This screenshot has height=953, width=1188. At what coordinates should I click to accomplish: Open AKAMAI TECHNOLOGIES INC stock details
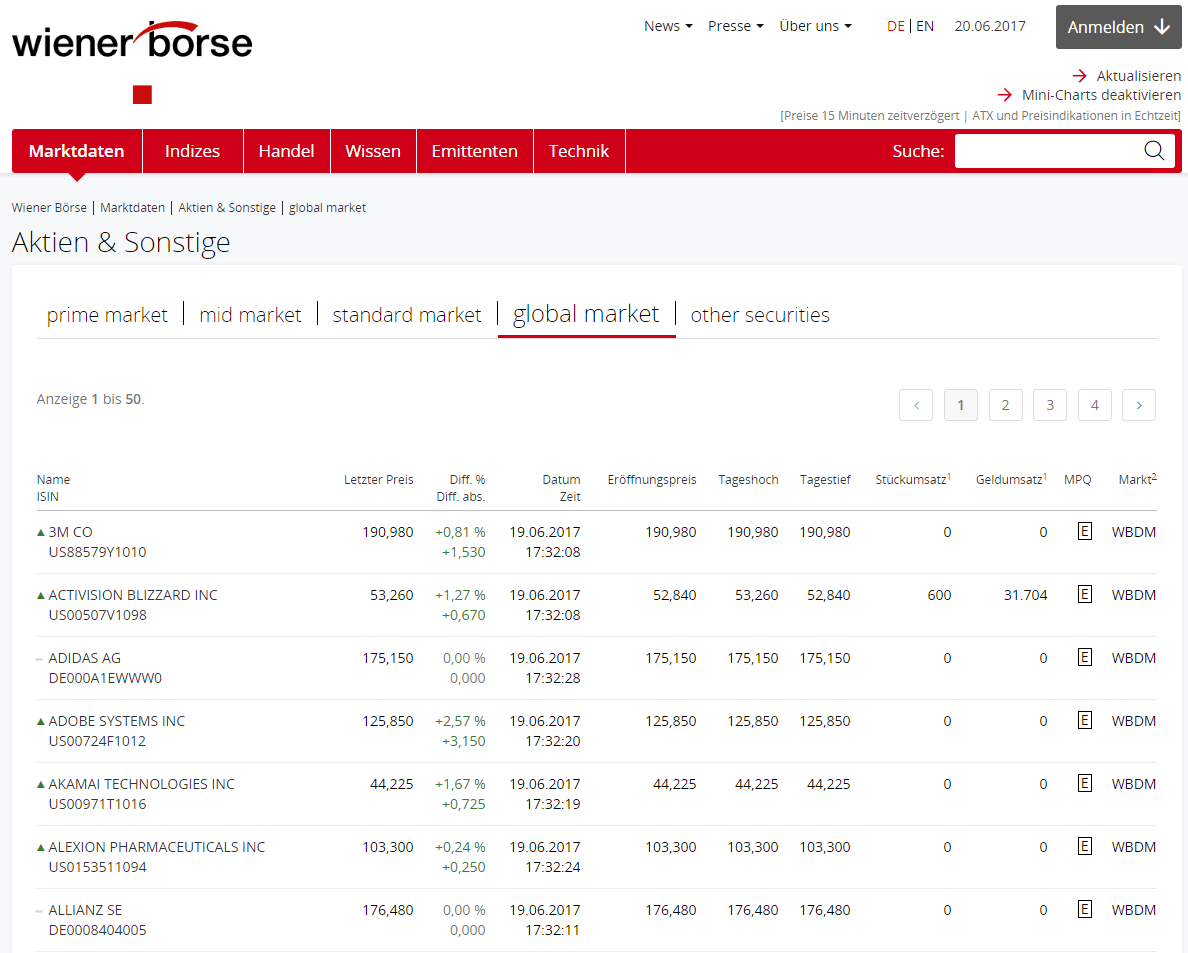(142, 783)
